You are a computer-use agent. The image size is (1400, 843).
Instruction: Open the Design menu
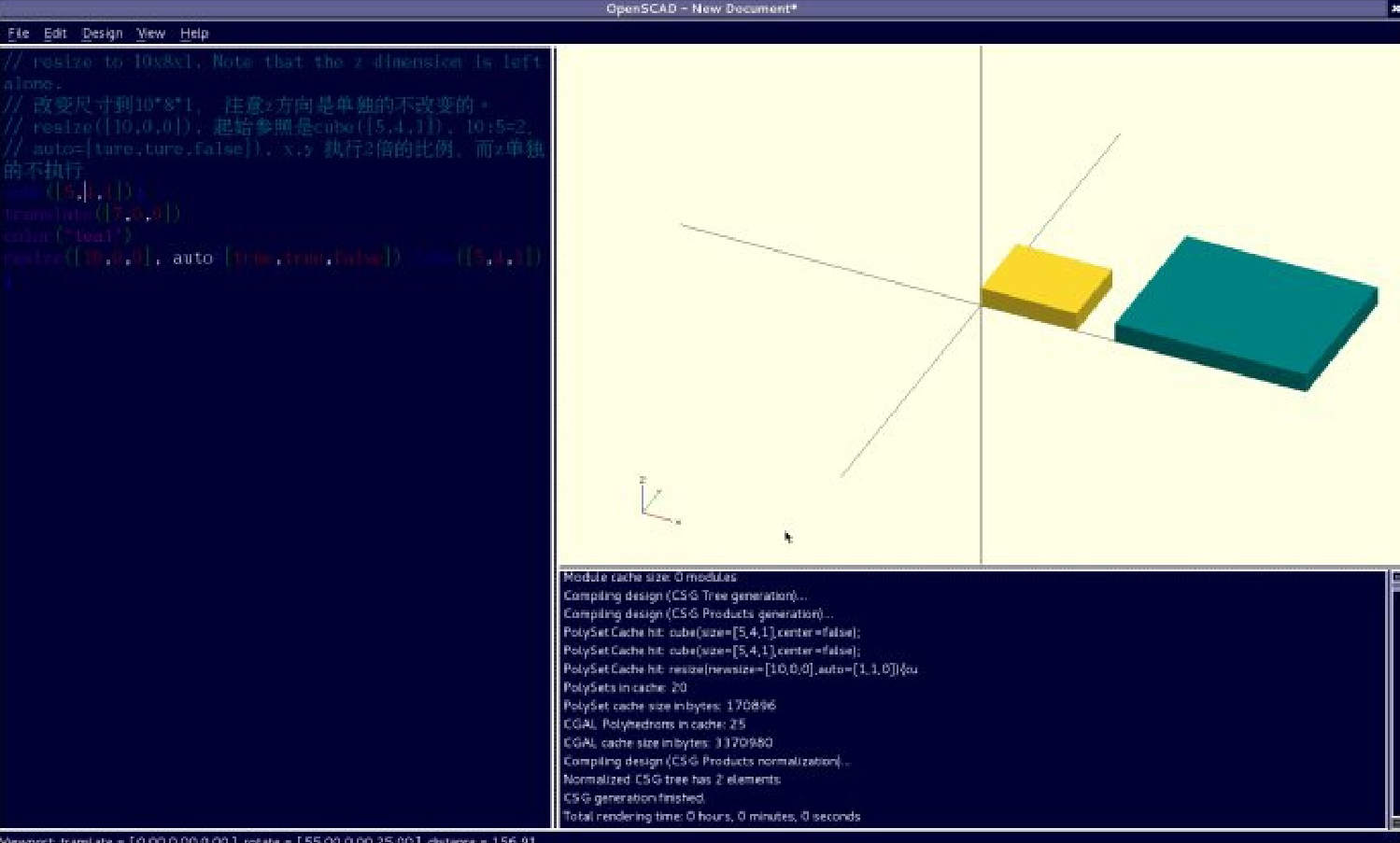[102, 34]
